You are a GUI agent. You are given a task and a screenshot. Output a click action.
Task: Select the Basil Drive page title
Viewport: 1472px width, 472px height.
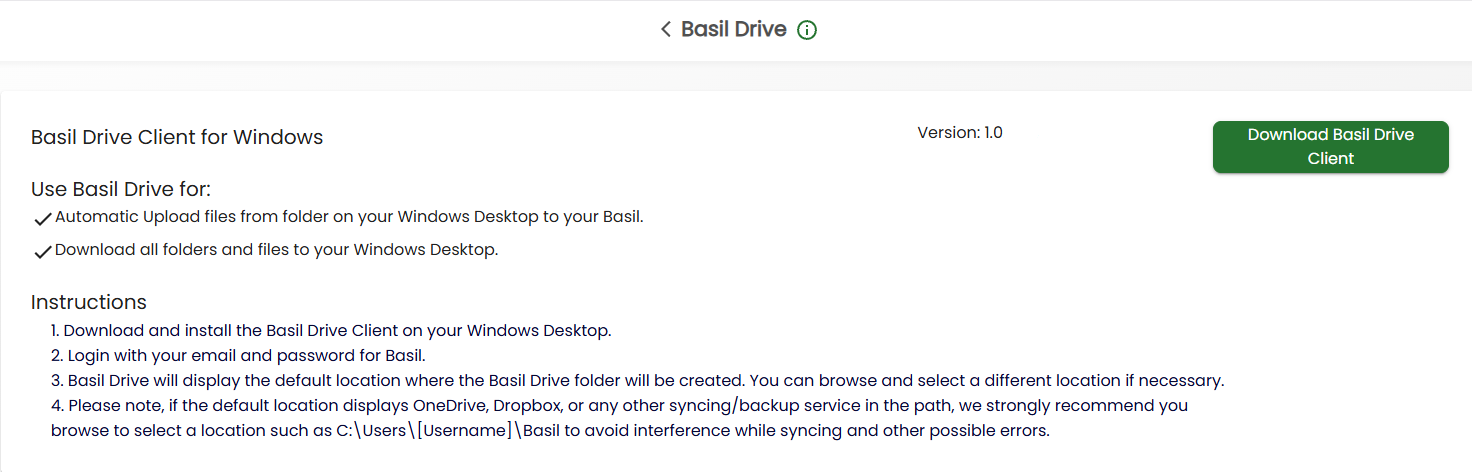point(733,30)
